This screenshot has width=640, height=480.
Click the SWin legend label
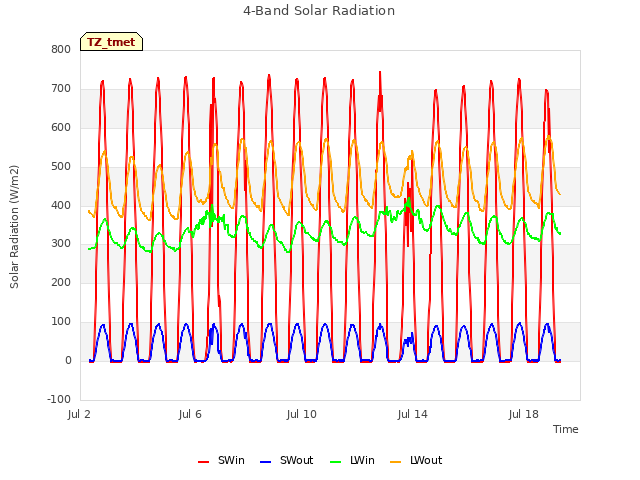point(231,460)
